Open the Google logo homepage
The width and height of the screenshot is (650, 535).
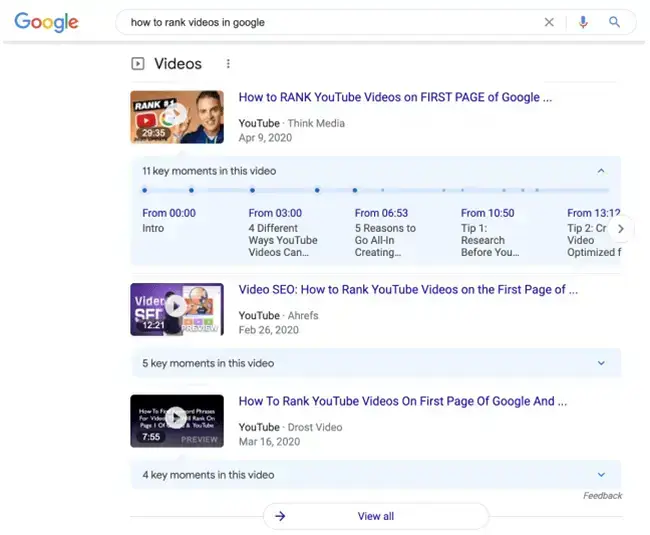click(x=47, y=22)
